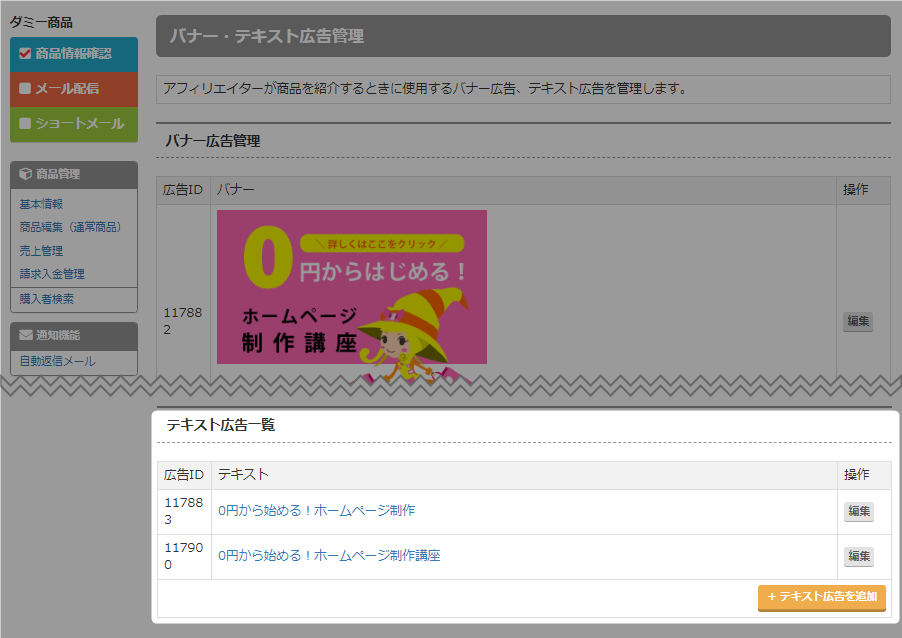Open the メール配信 orange tab
This screenshot has width=902, height=638.
74,89
